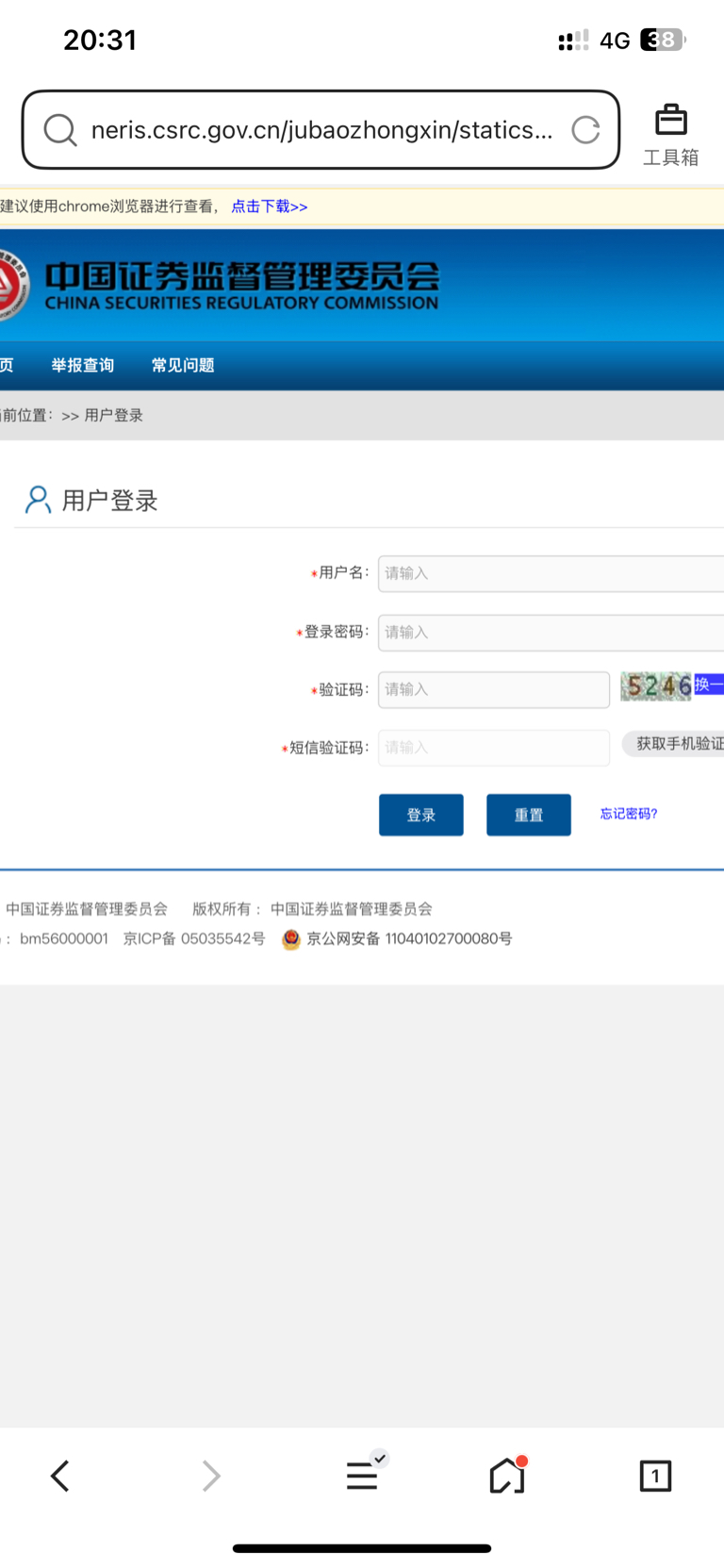Click the 用户登录 breadcrumb text
724x1568 pixels.
point(114,415)
